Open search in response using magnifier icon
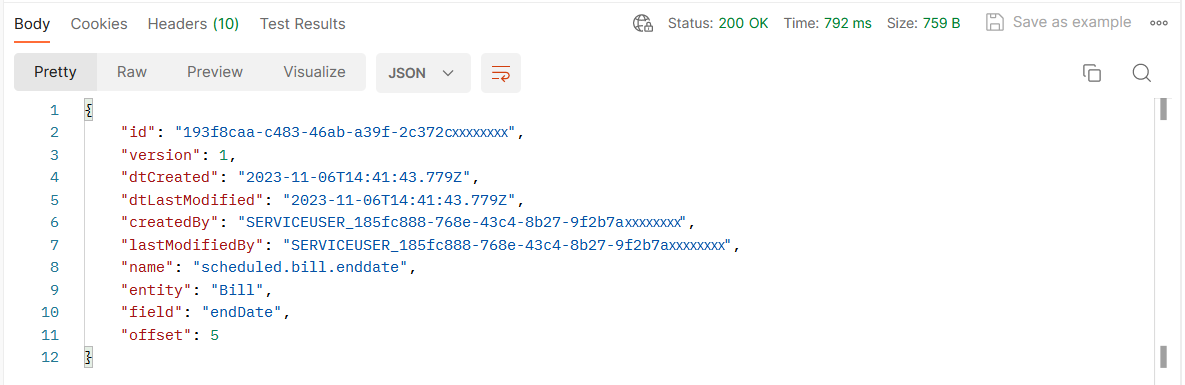 1141,73
